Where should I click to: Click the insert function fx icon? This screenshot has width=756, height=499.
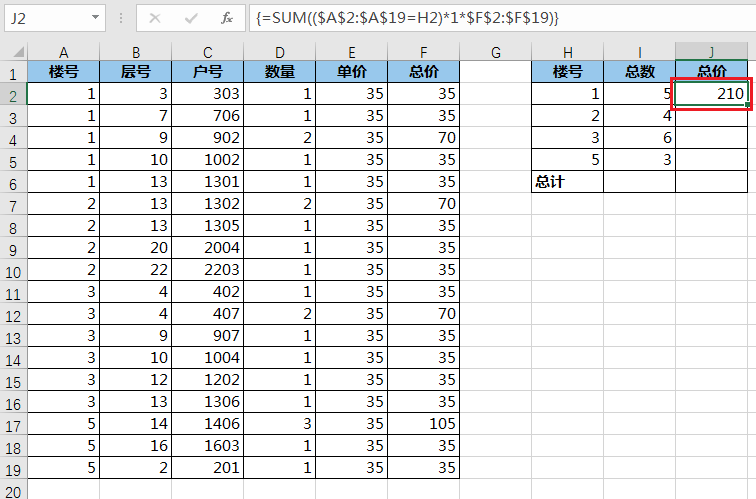(x=227, y=18)
